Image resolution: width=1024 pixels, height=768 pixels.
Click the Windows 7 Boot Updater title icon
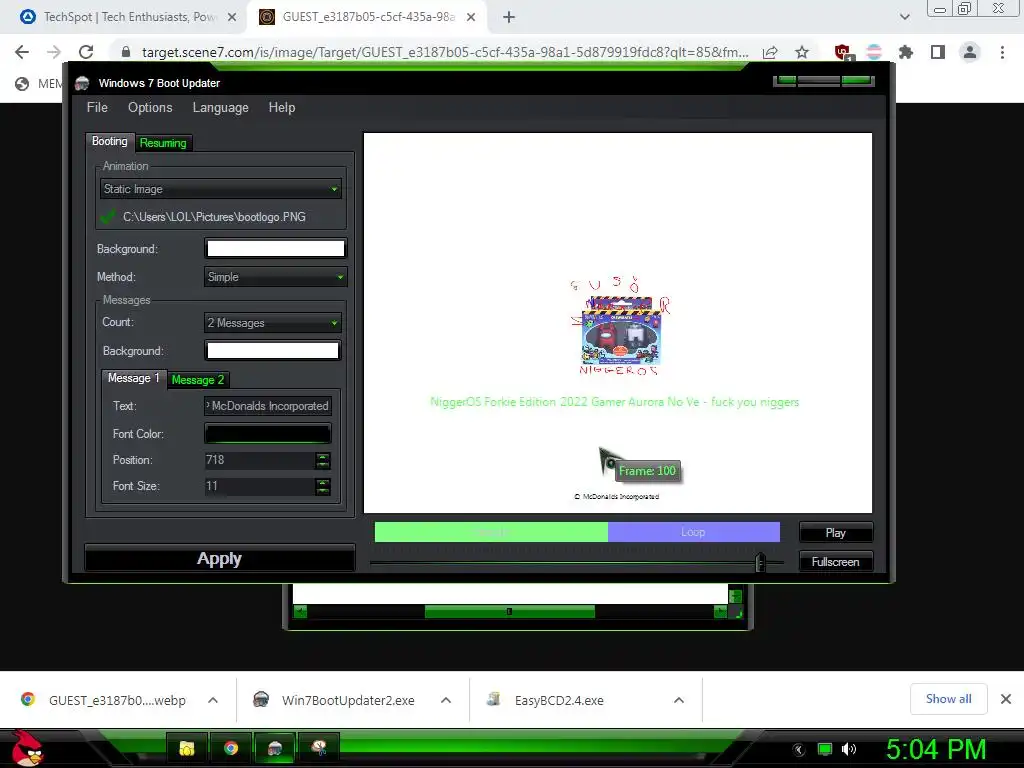pos(82,83)
